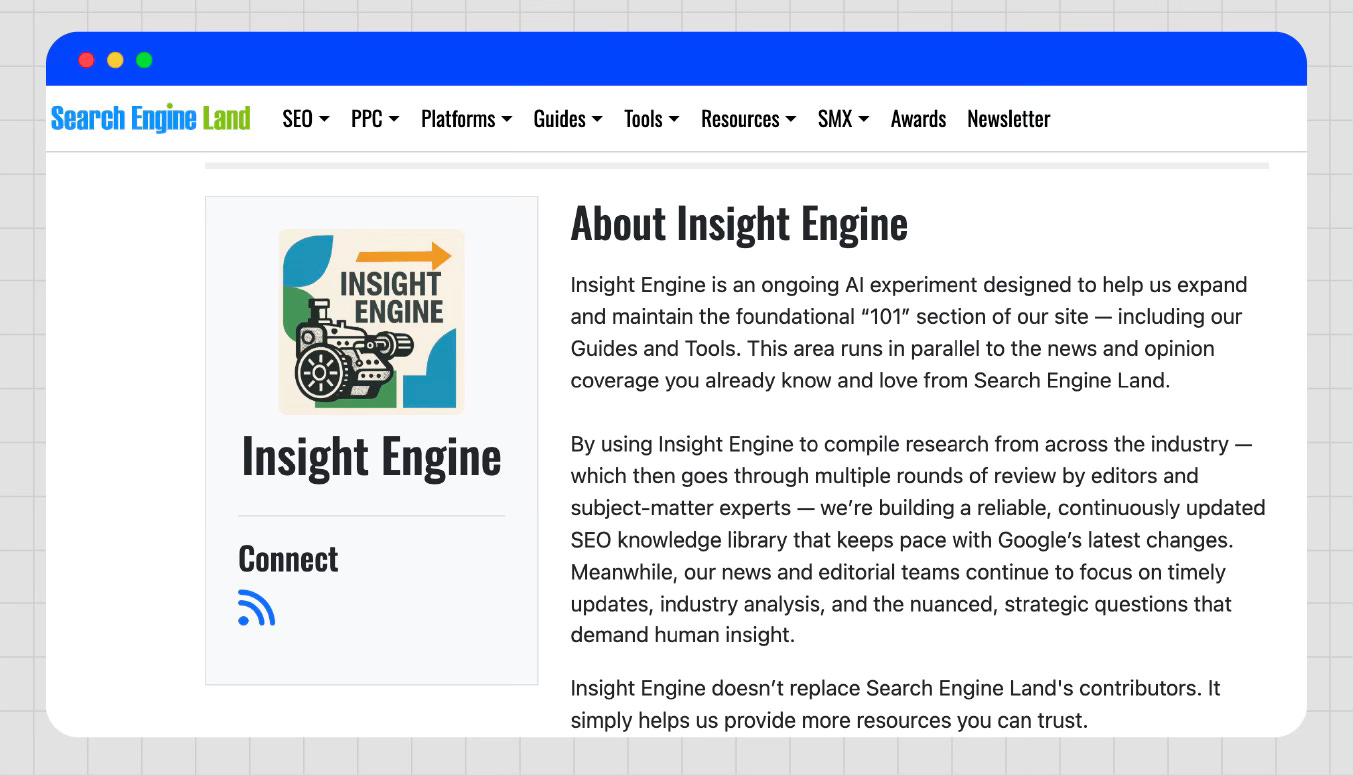The width and height of the screenshot is (1353, 775).
Task: Click the red traffic light button
Action: coord(86,59)
